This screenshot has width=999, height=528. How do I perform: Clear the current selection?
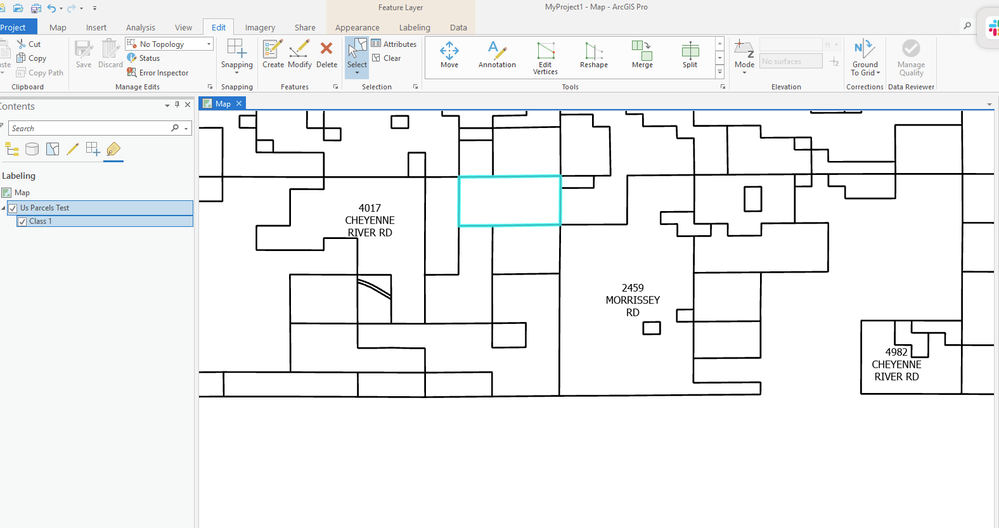coord(387,58)
